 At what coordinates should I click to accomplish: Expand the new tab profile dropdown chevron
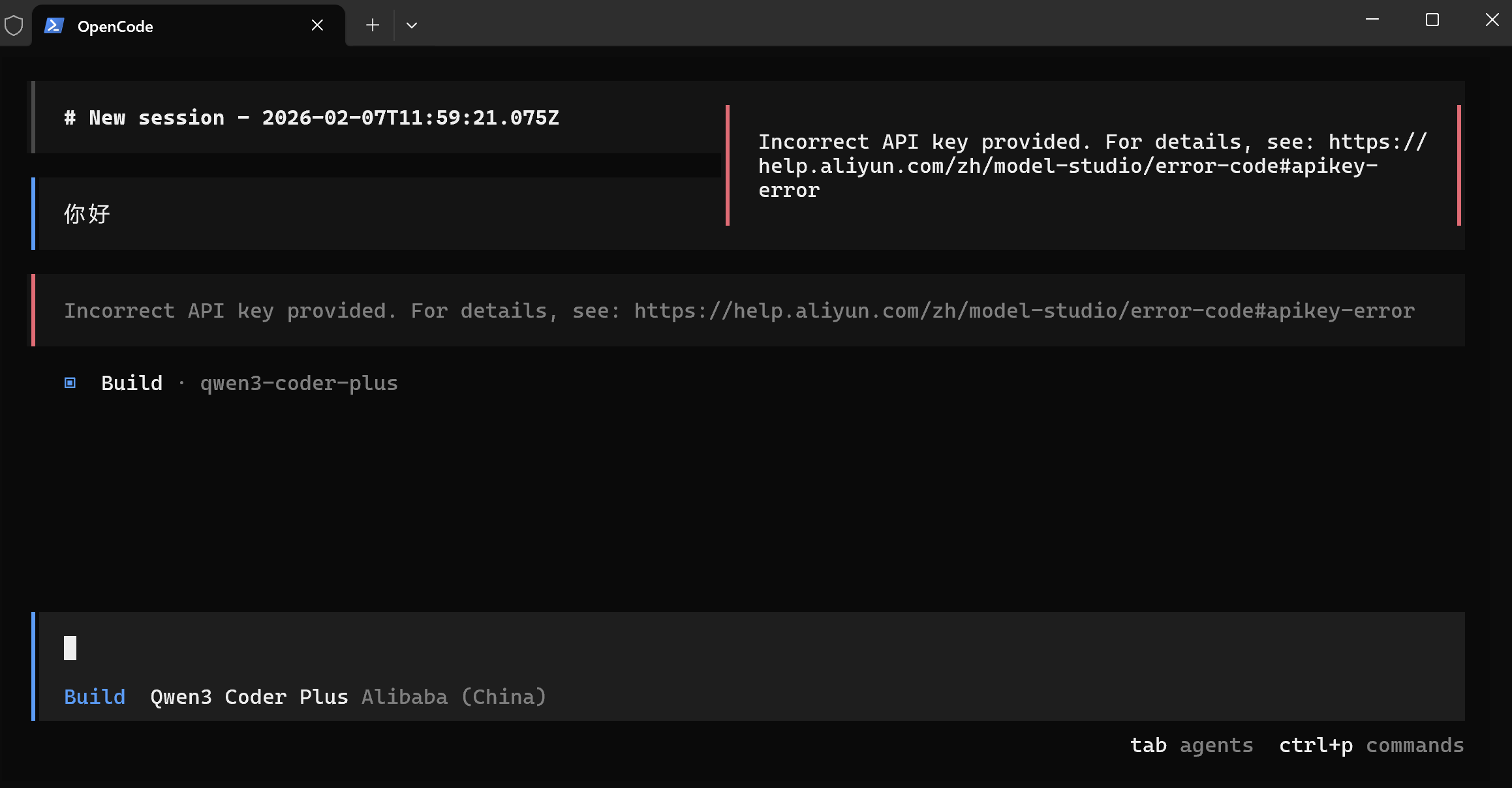pos(412,25)
